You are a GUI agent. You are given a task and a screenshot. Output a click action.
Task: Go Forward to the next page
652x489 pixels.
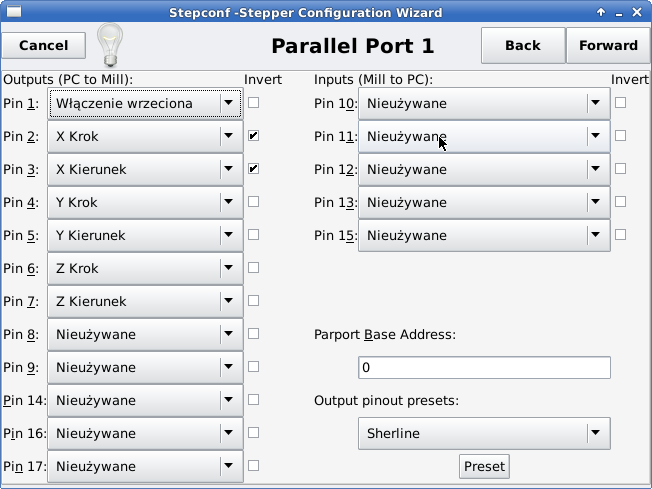[x=608, y=45]
